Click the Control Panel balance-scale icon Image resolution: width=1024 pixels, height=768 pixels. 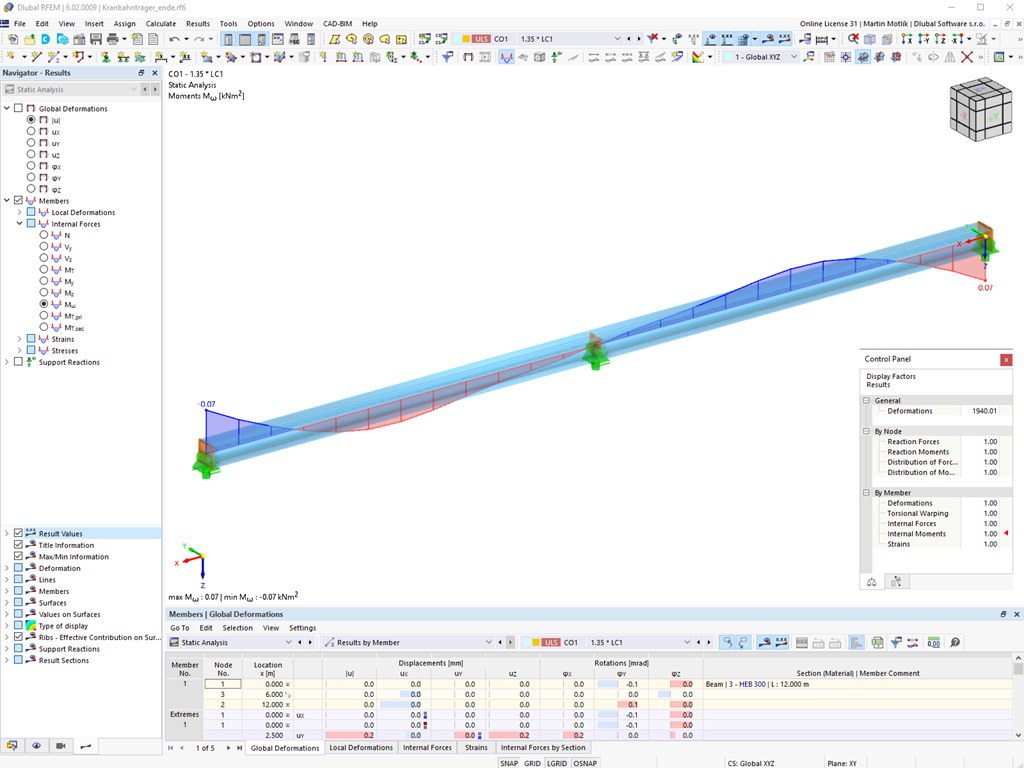[x=871, y=582]
